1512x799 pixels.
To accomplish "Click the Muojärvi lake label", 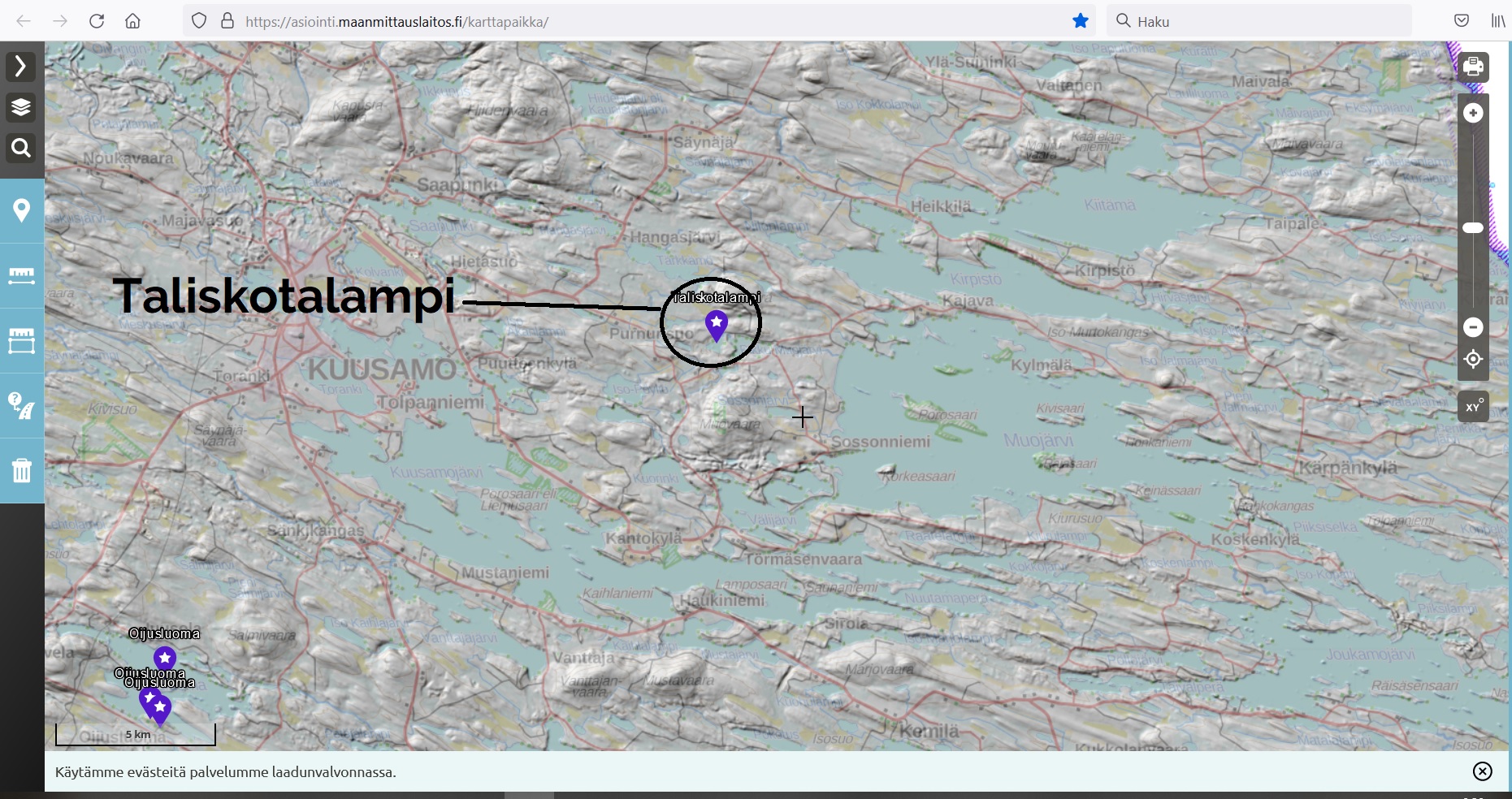I will coord(1038,440).
